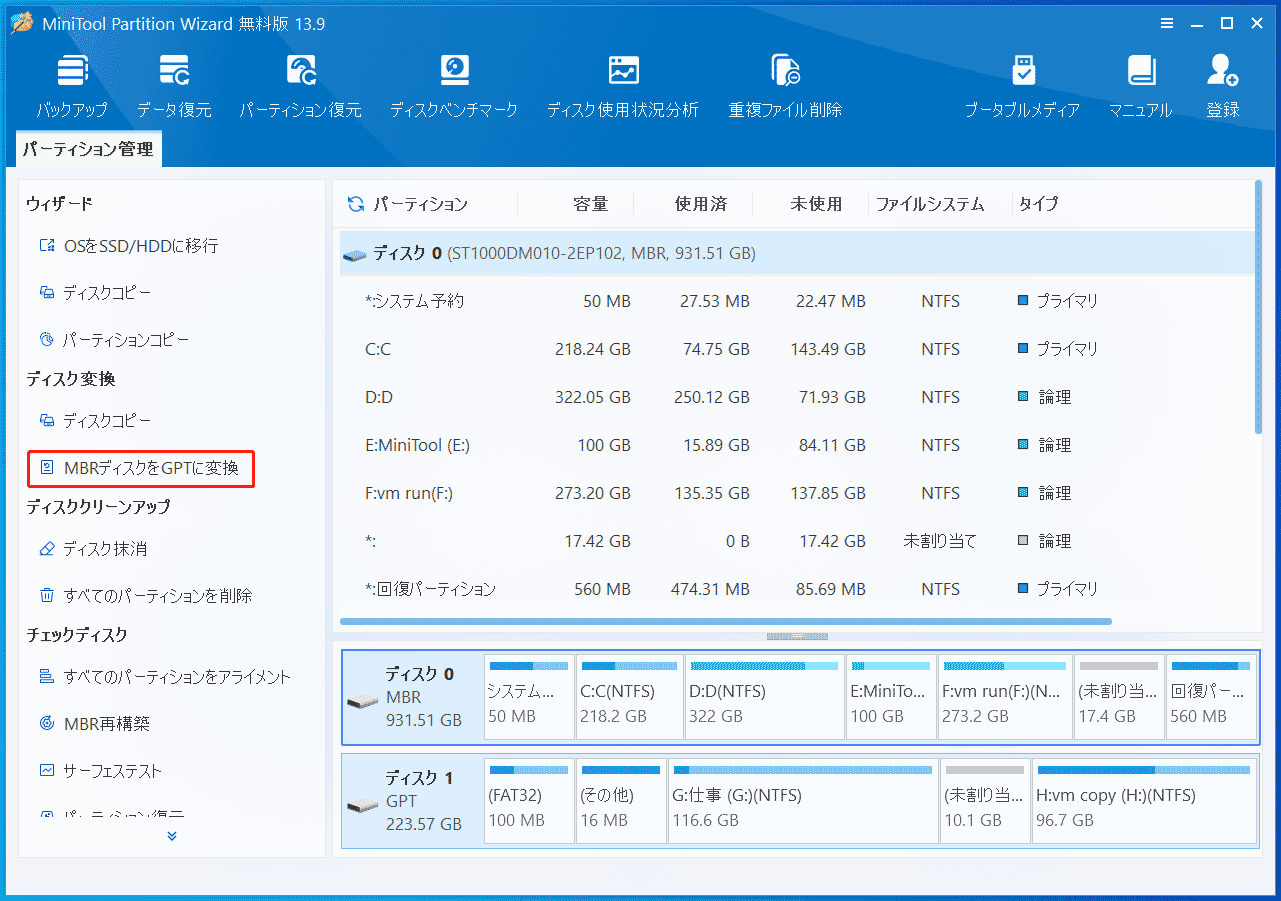This screenshot has width=1281, height=901.
Task: Create ブータブルメディア bootable media
Action: click(1022, 86)
